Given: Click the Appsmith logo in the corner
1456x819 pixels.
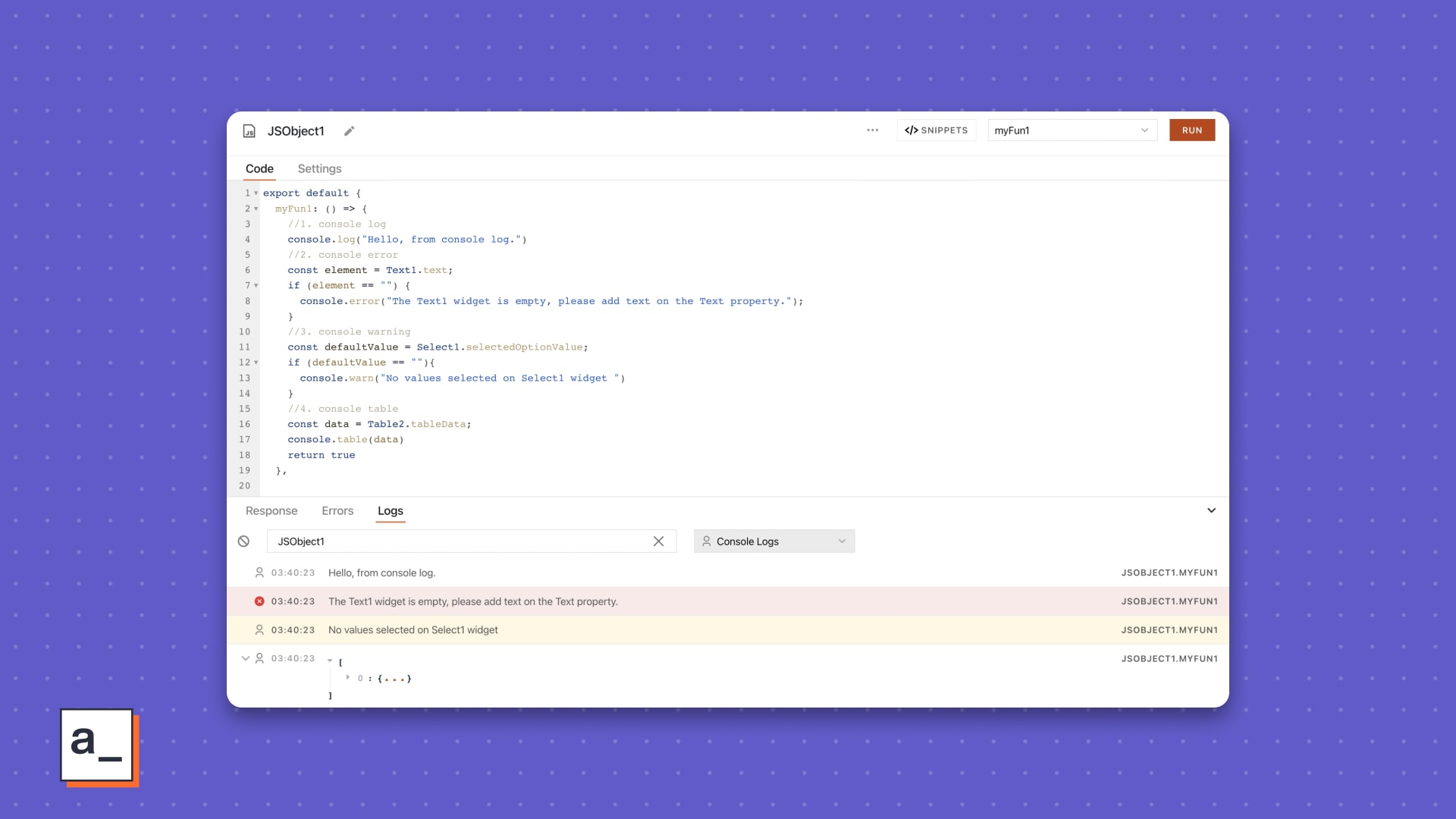Looking at the screenshot, I should pyautogui.click(x=99, y=747).
